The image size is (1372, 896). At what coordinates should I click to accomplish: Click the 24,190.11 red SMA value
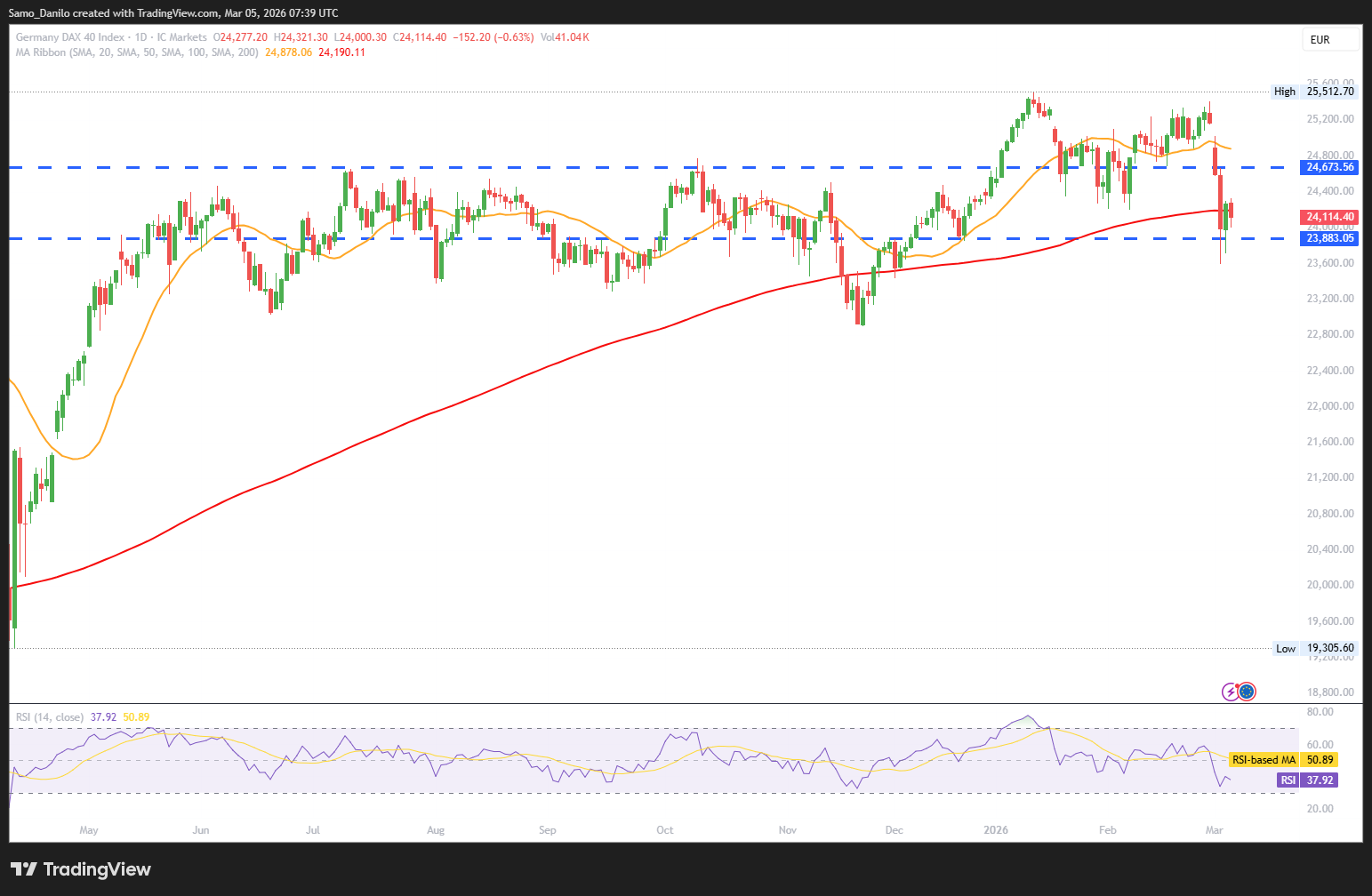click(341, 52)
